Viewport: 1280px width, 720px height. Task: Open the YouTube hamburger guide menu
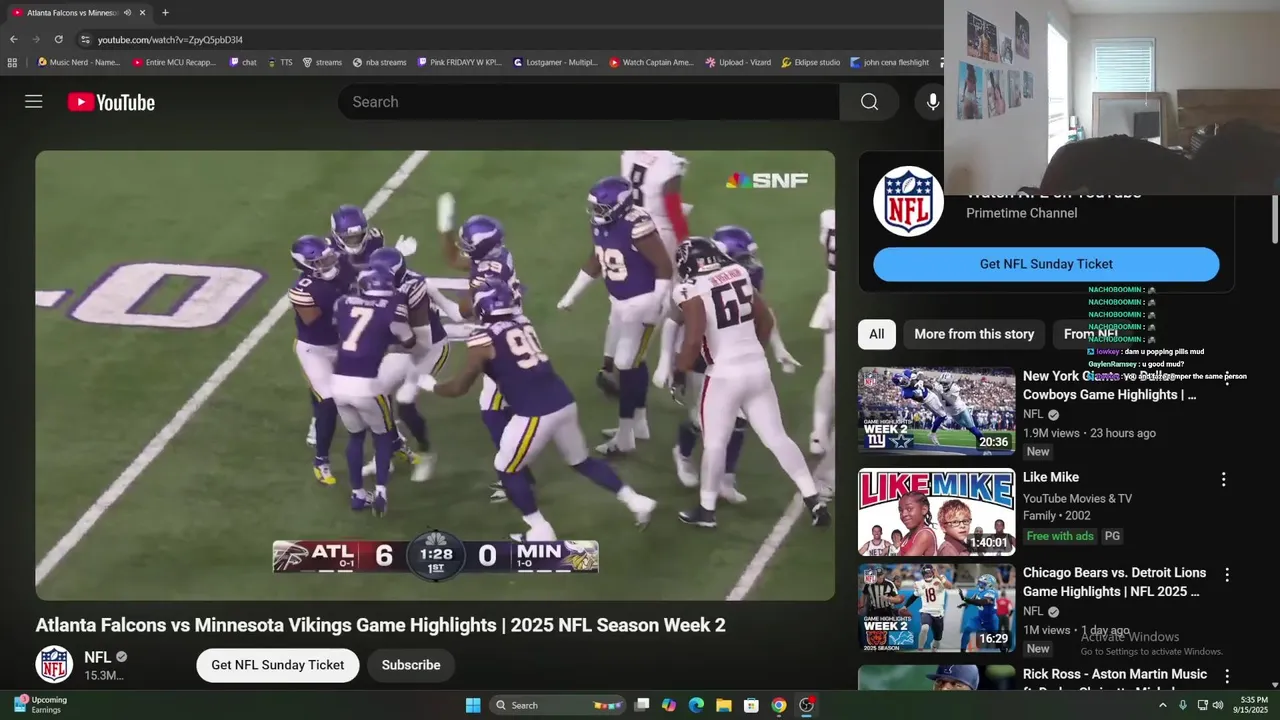pyautogui.click(x=34, y=102)
